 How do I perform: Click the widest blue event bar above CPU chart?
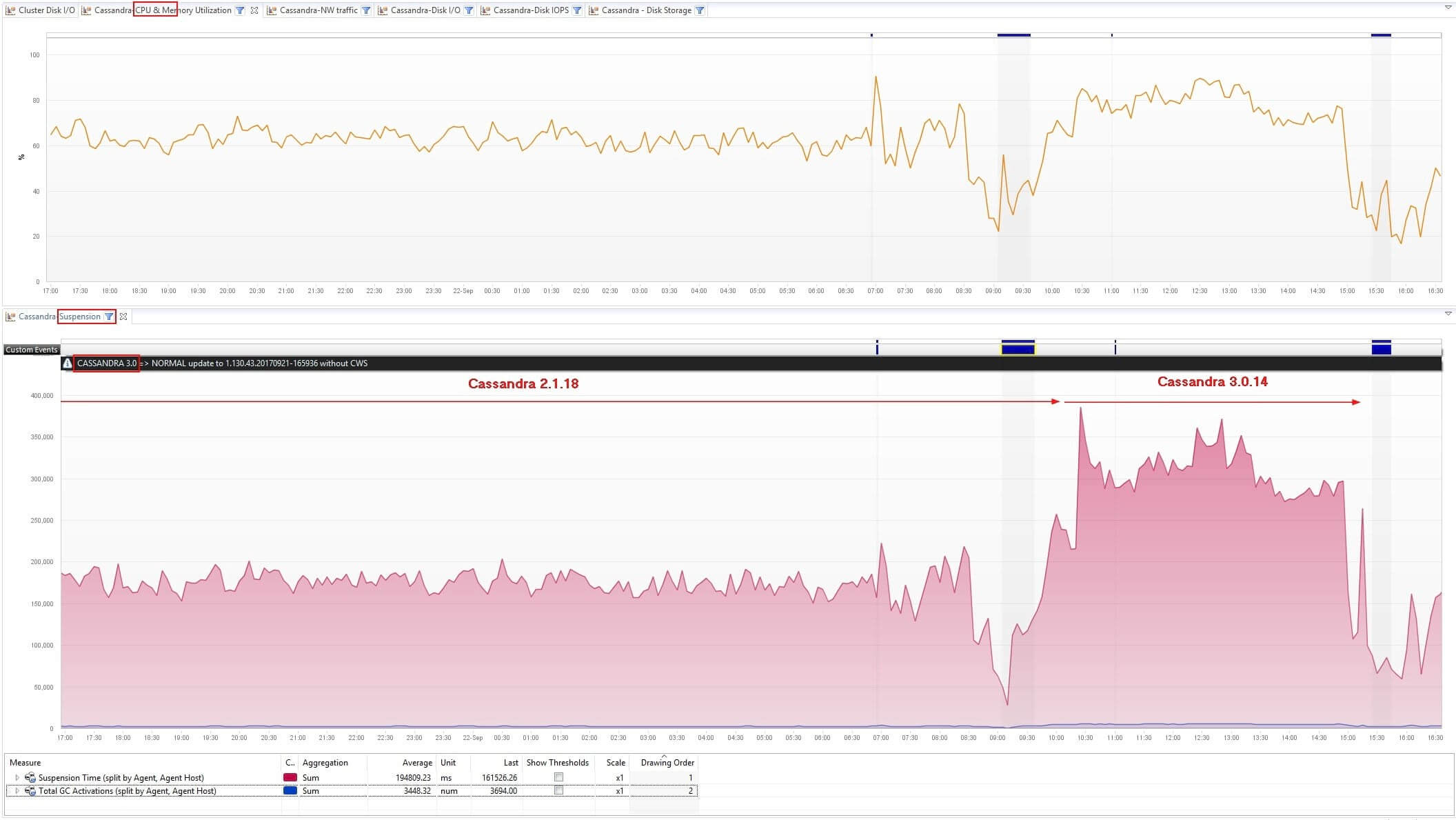[1014, 34]
